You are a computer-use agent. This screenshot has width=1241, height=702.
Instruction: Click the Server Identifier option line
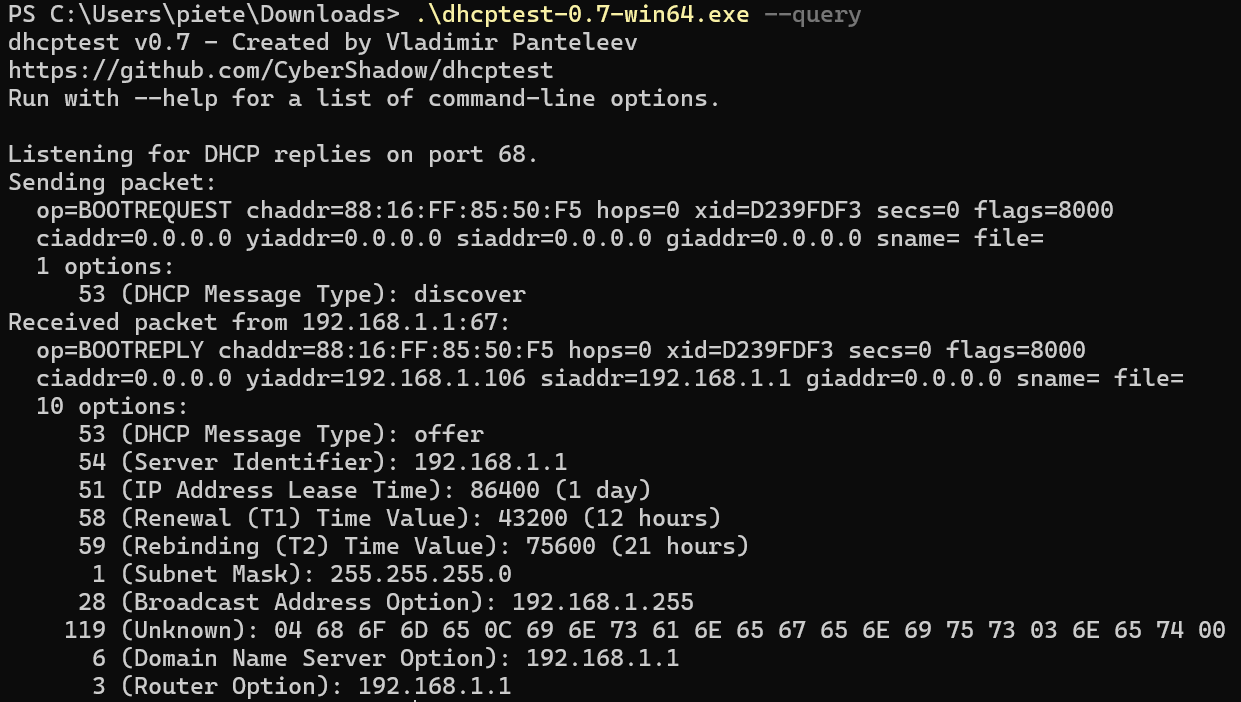pyautogui.click(x=322, y=462)
